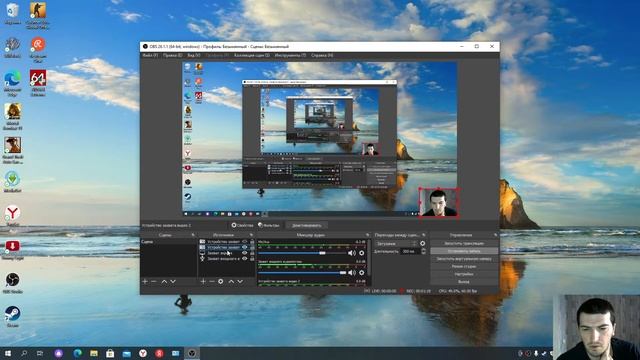Open Свойства of the selected source
The width and height of the screenshot is (640, 360).
click(x=242, y=225)
